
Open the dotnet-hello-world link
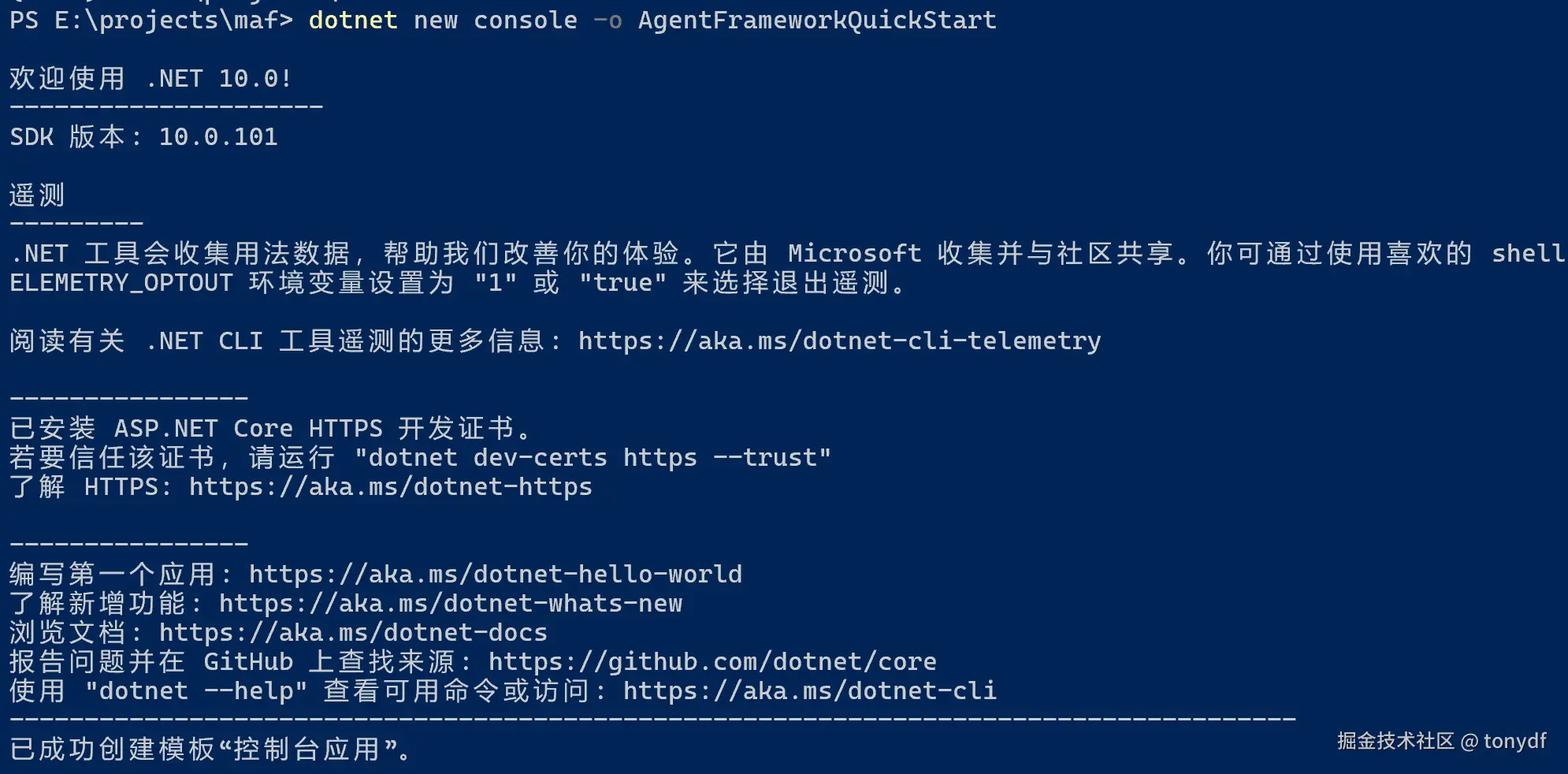tap(496, 575)
